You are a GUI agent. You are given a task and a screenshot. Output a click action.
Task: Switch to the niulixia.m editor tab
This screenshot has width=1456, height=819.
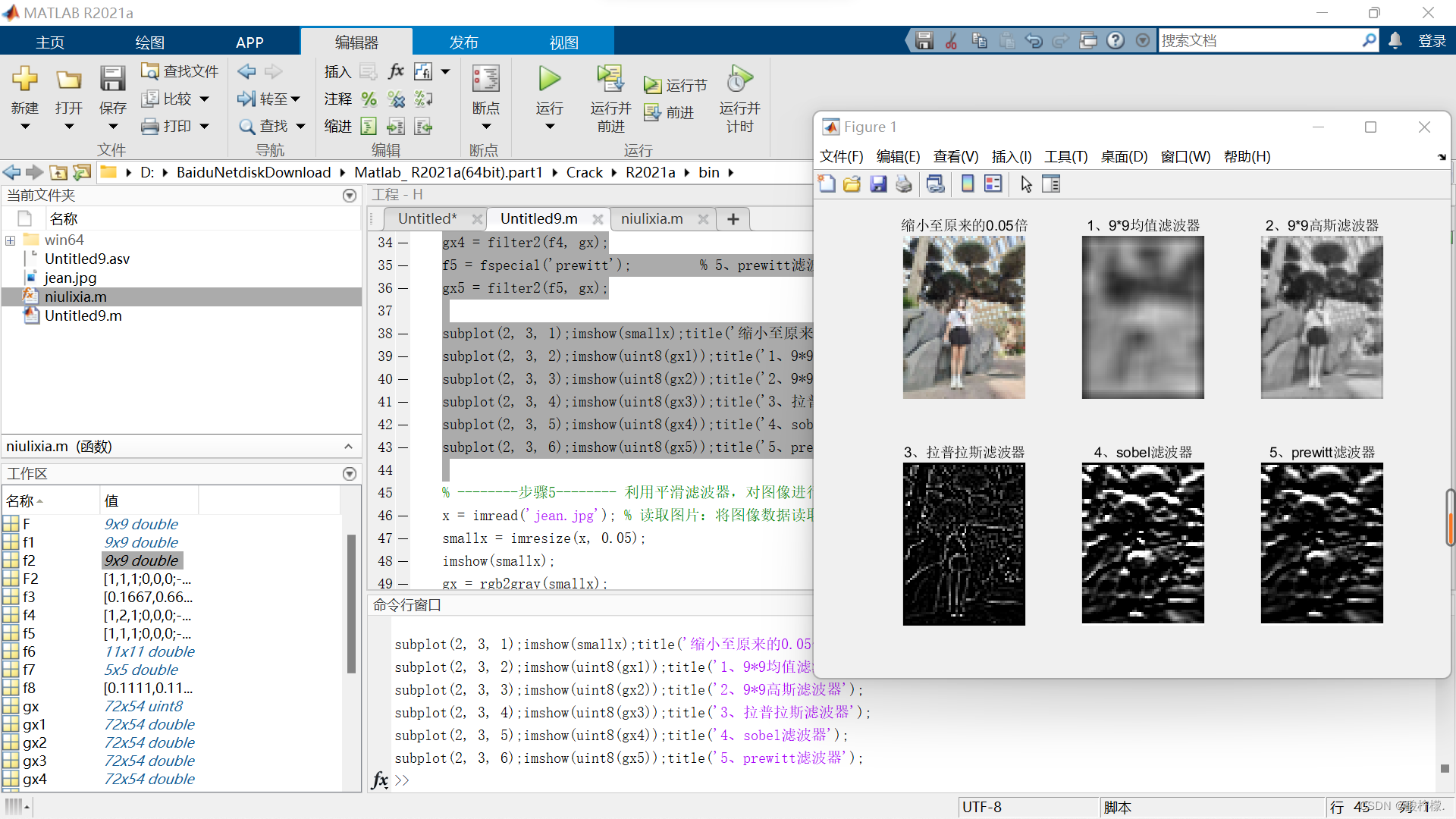[651, 219]
